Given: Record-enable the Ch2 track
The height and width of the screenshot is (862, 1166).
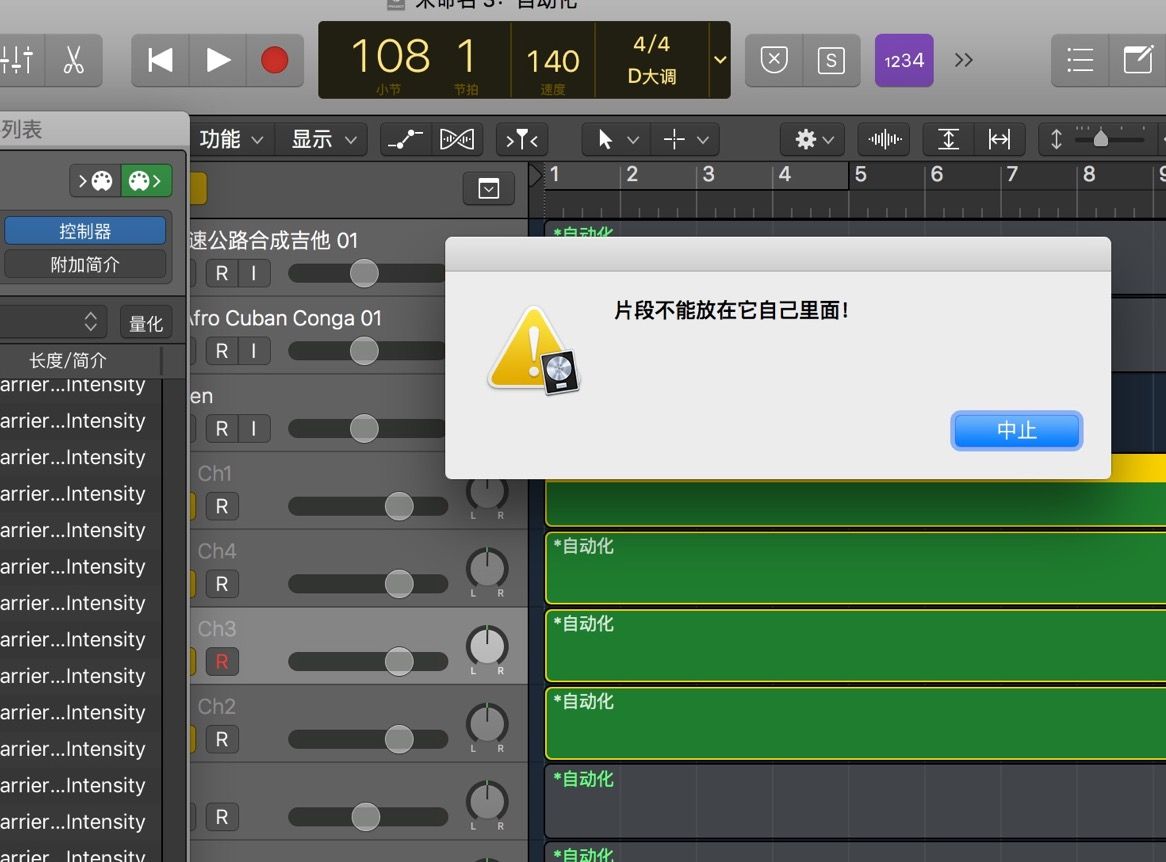Looking at the screenshot, I should [222, 739].
